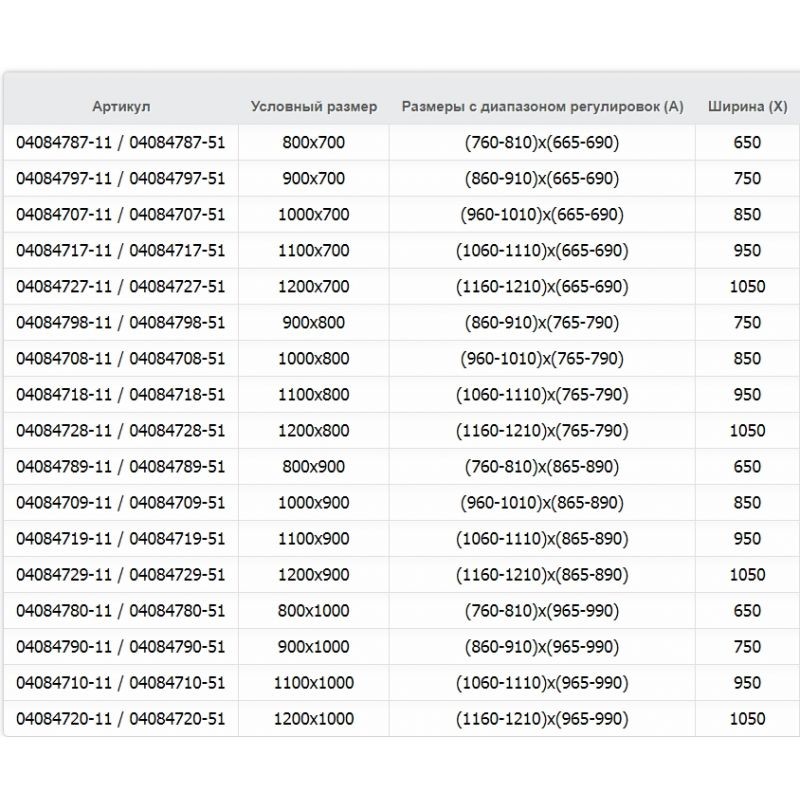Select article cell 04084718-11 / 04084718-51
The height and width of the screenshot is (800, 800).
click(x=121, y=394)
